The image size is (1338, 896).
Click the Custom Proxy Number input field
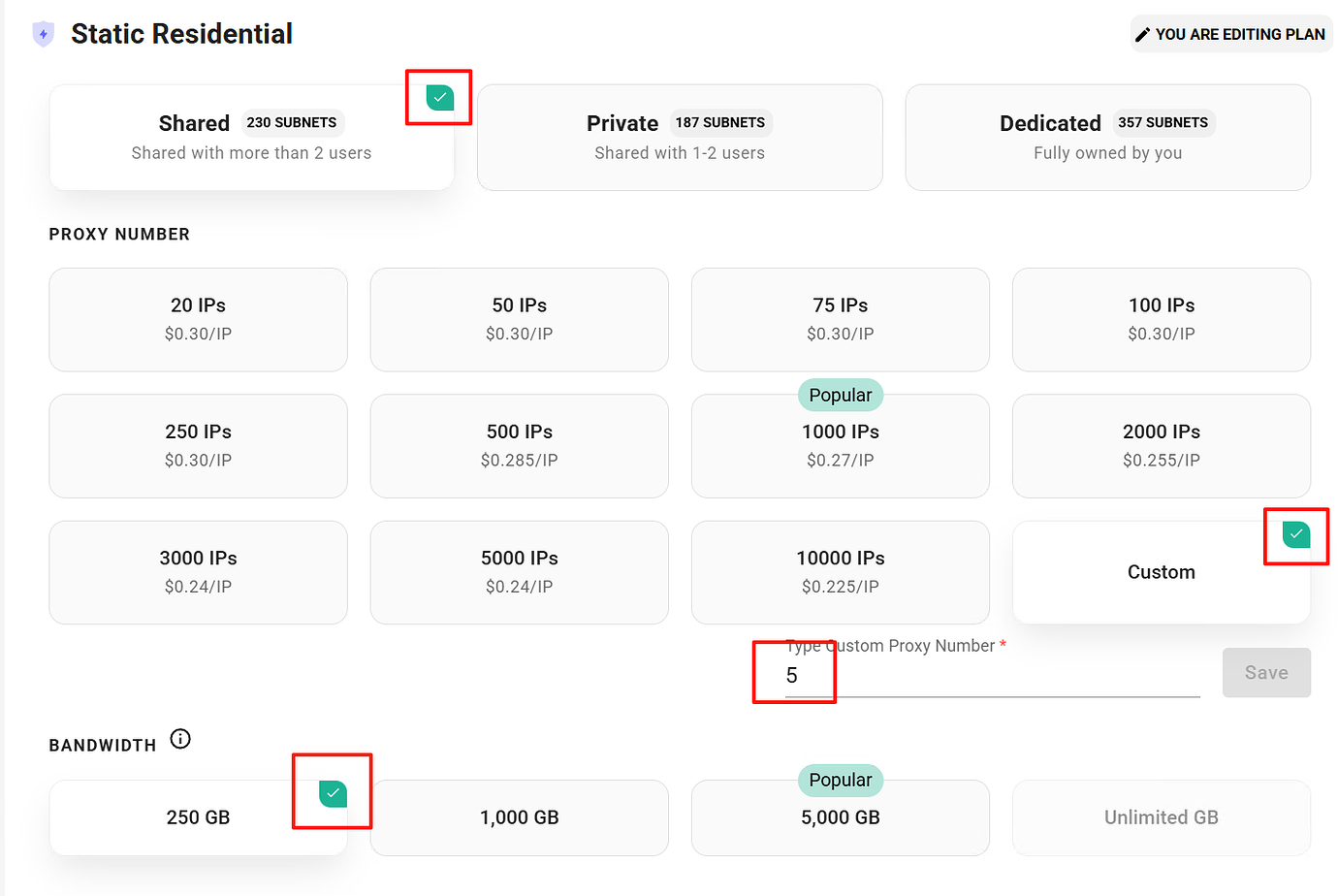pos(989,675)
